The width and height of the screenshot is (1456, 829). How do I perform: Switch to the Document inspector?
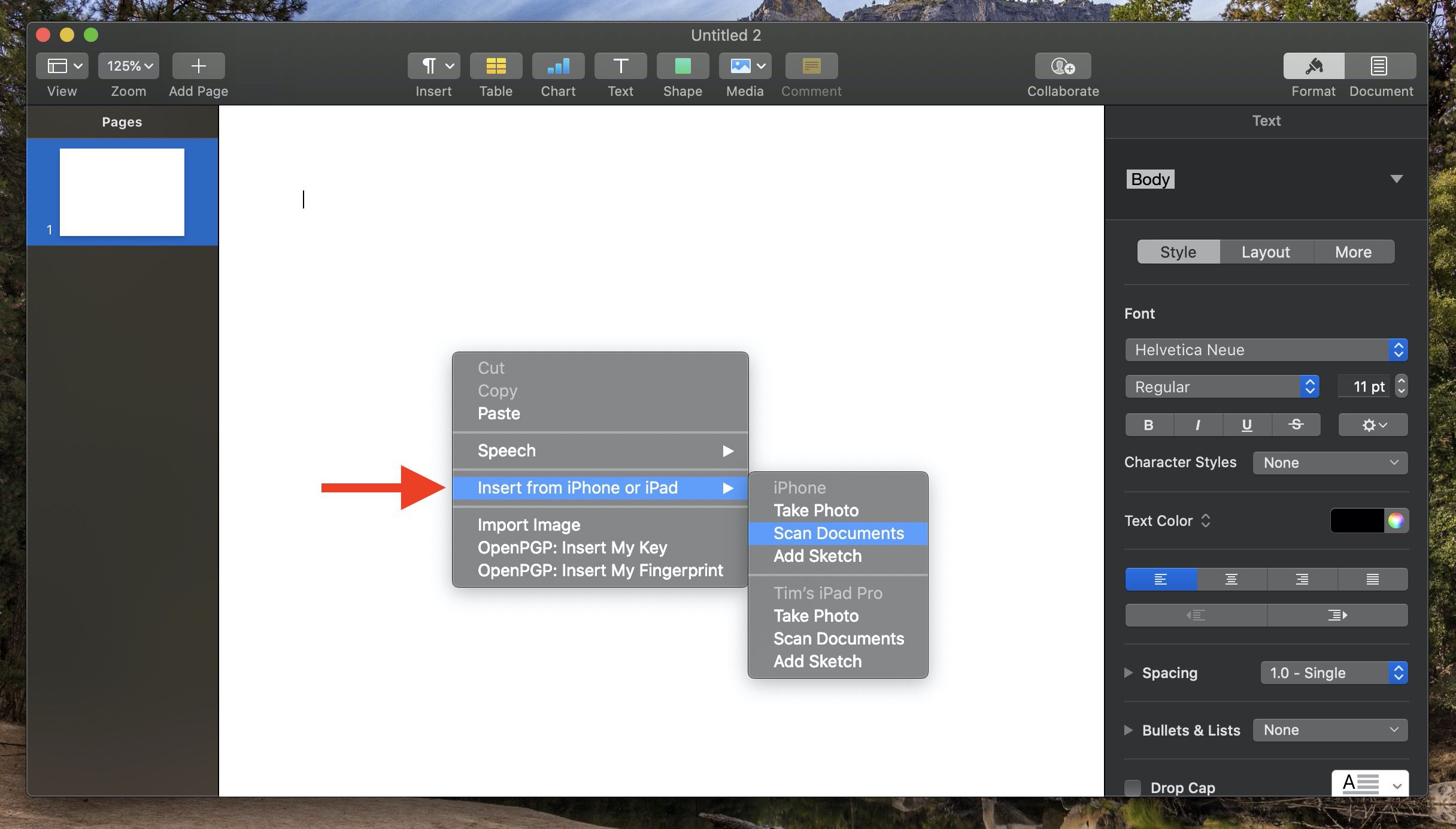click(x=1379, y=66)
